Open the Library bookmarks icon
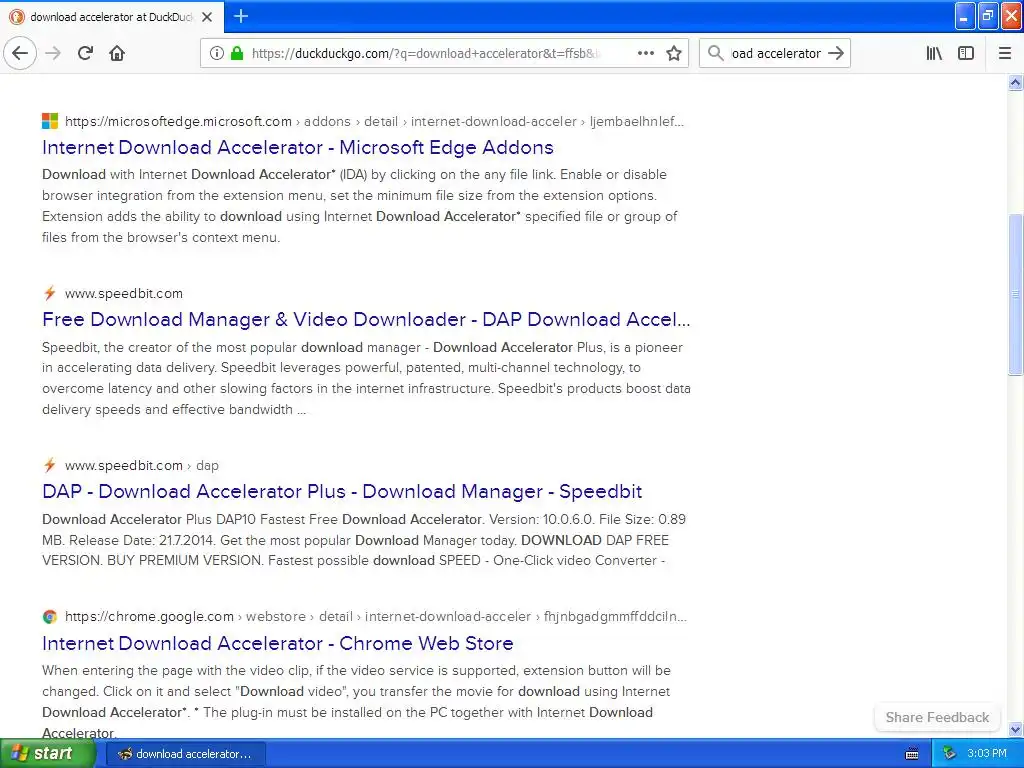 934,53
